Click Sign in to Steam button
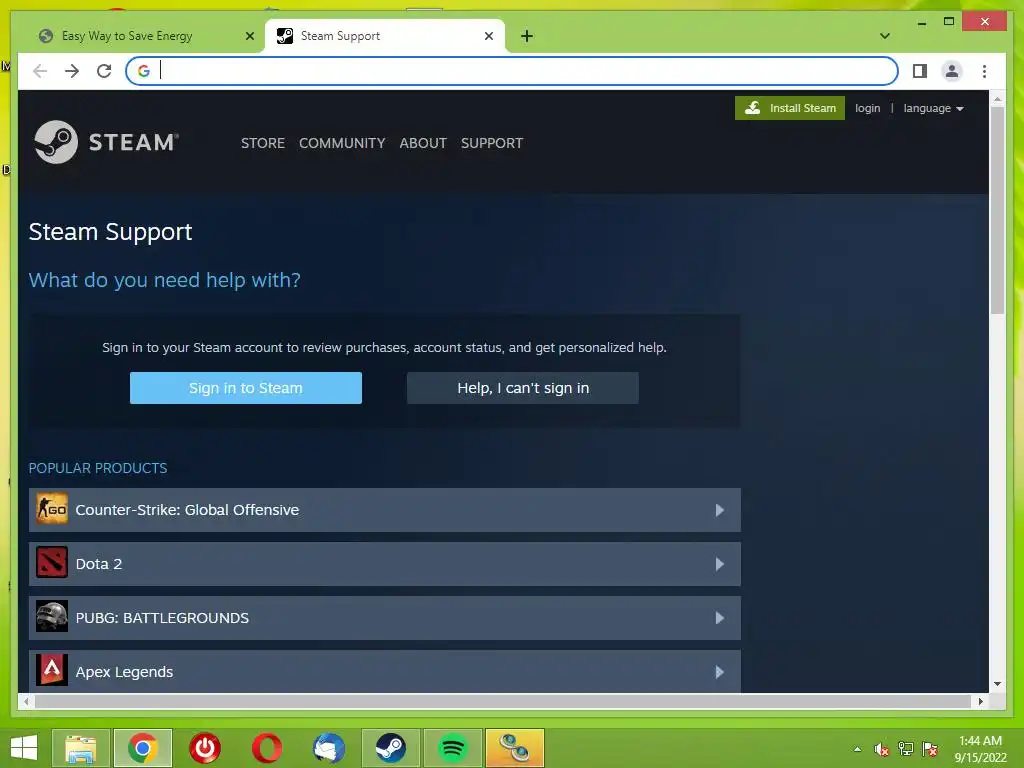The image size is (1024, 768). tap(246, 388)
